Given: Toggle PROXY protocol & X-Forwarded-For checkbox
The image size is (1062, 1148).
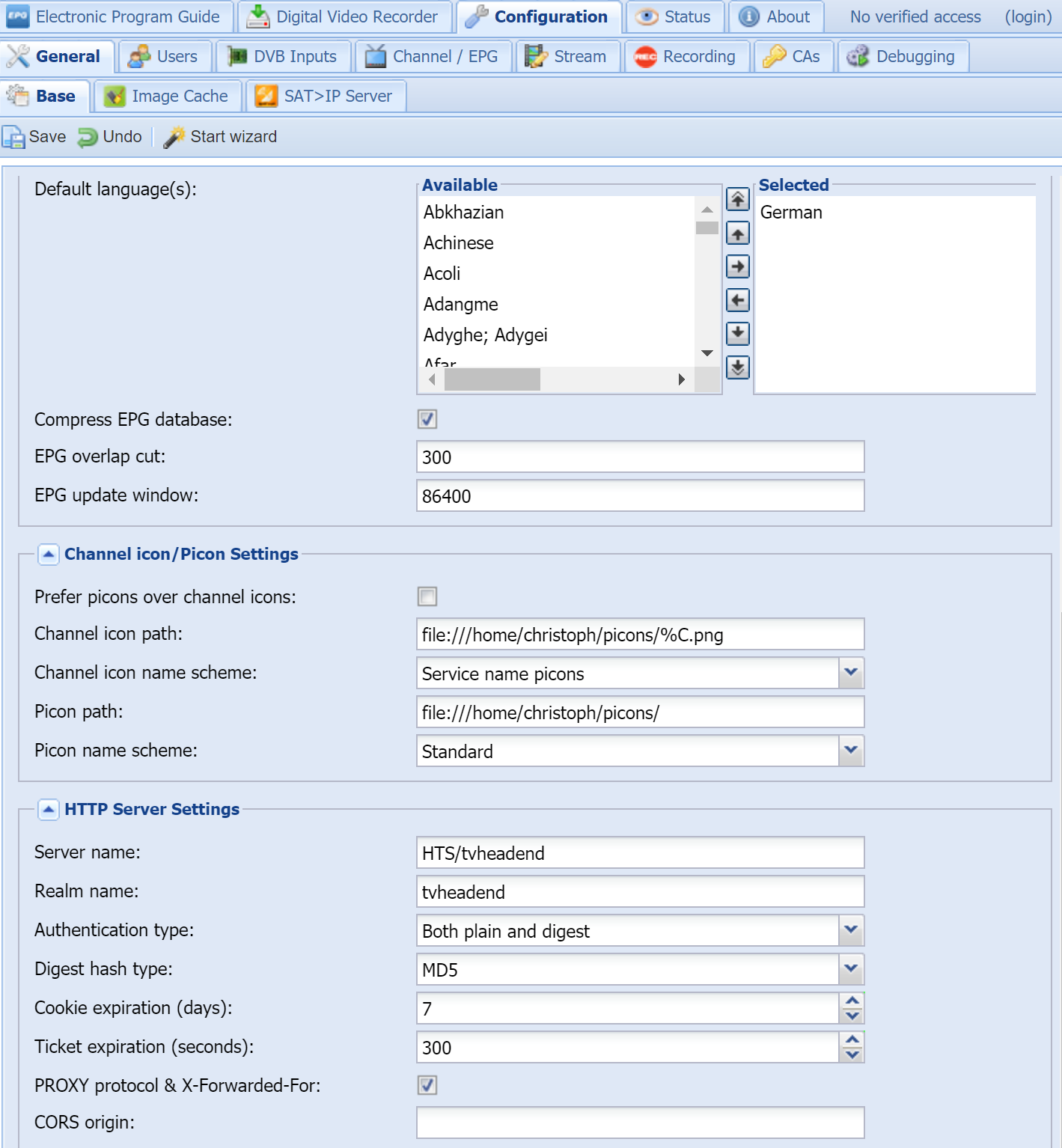Looking at the screenshot, I should coord(427,1085).
